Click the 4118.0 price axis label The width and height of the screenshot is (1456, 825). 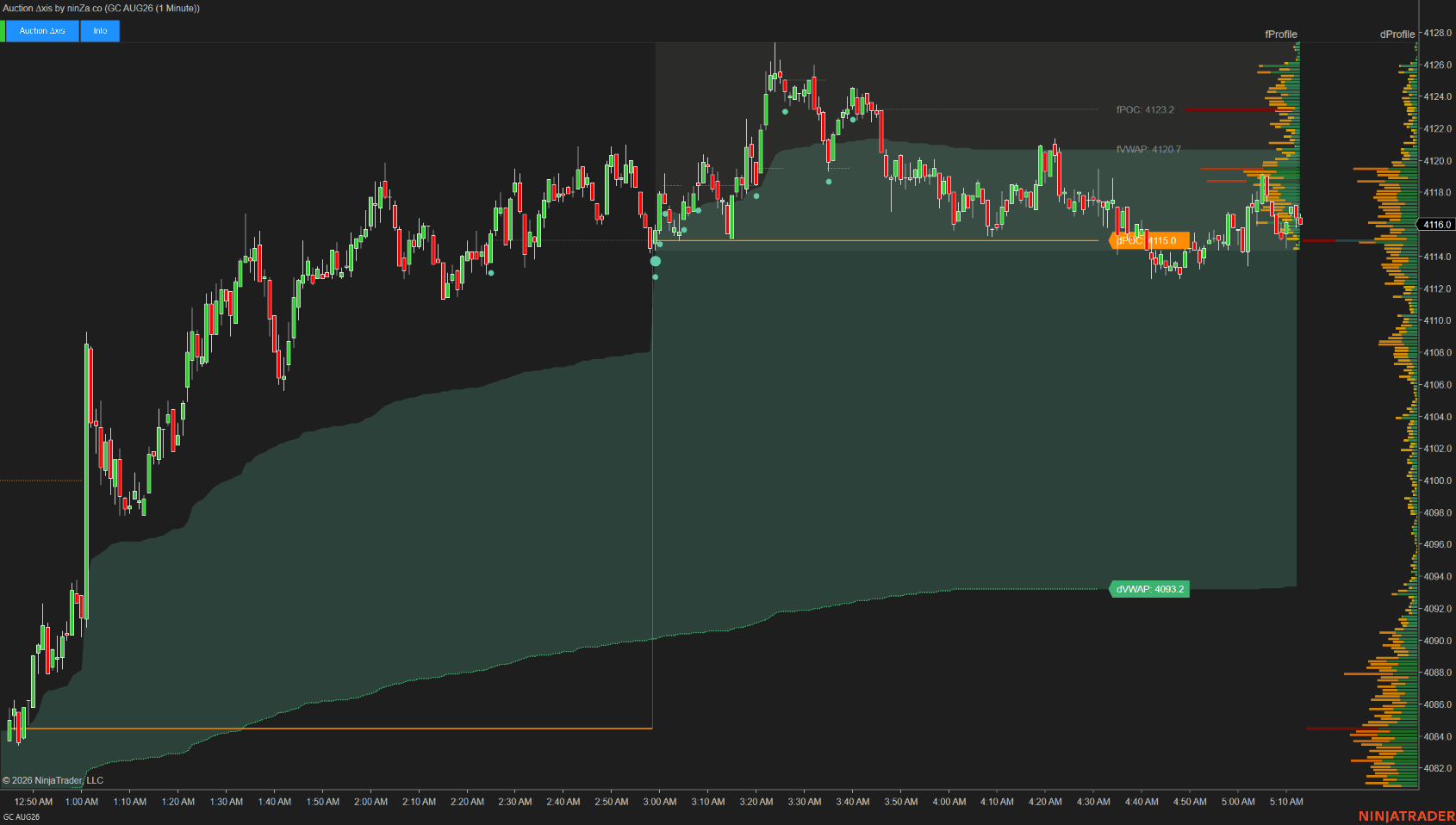click(x=1438, y=193)
